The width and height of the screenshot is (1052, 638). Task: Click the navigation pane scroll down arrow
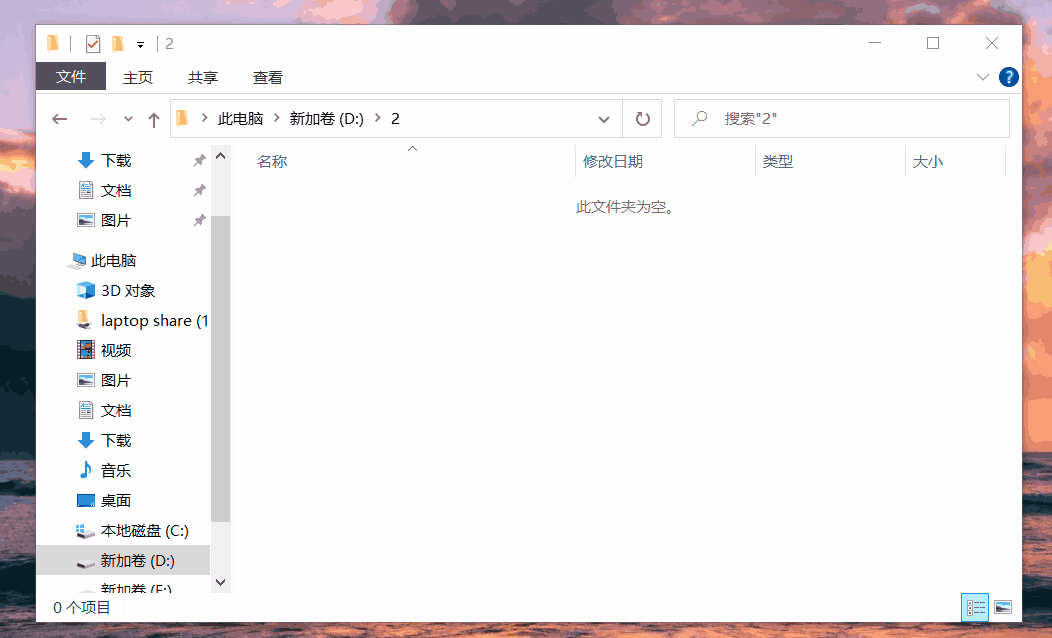point(221,582)
